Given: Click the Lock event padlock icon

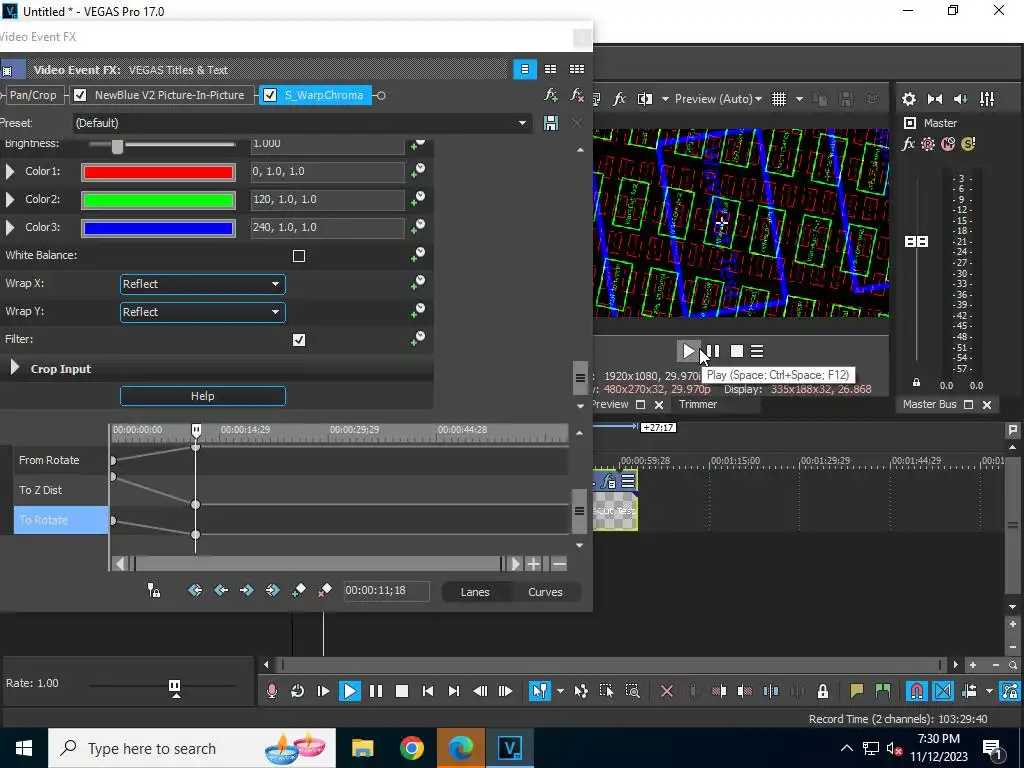Looking at the screenshot, I should pyautogui.click(x=823, y=691).
